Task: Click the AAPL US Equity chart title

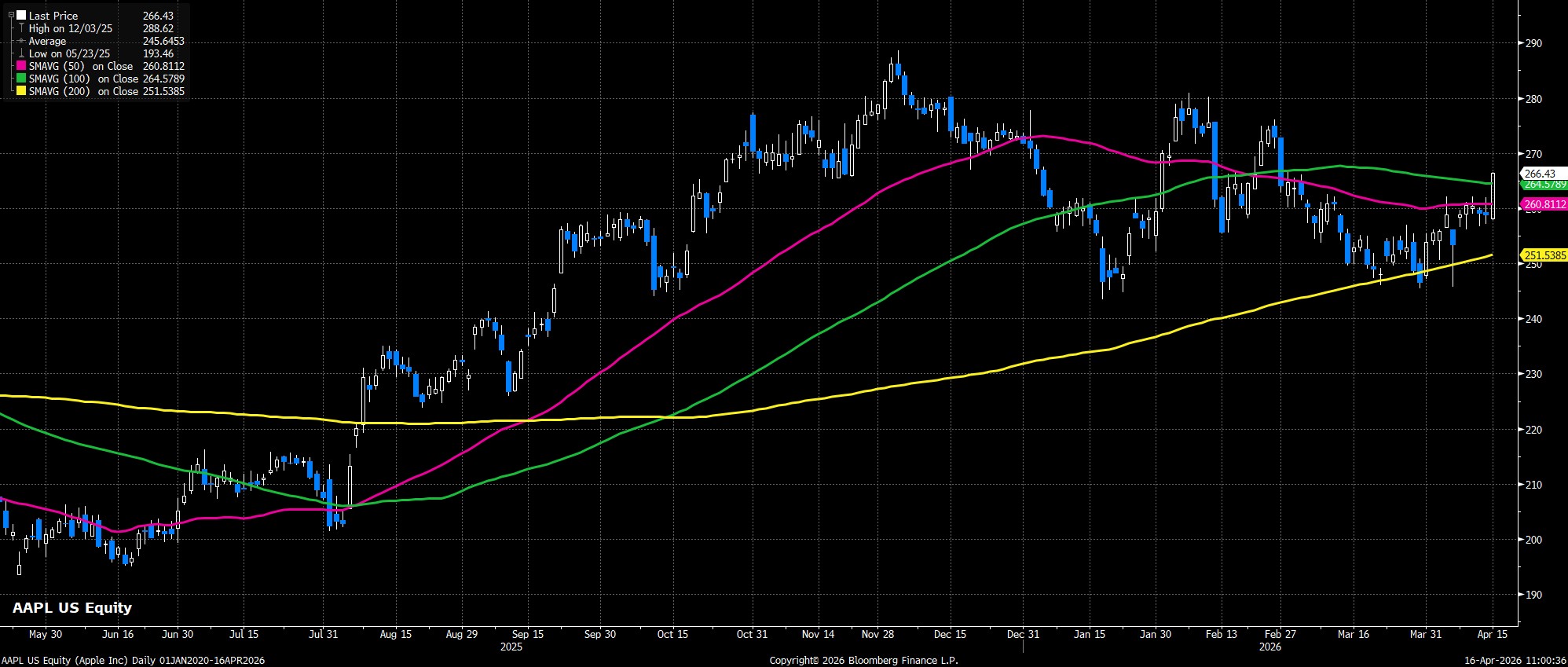Action: click(x=71, y=607)
